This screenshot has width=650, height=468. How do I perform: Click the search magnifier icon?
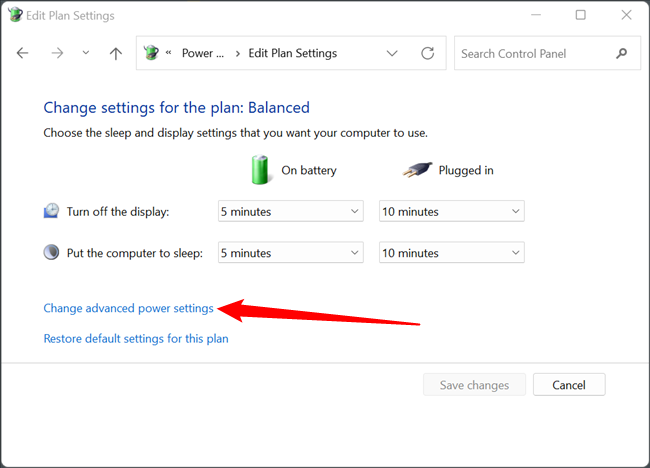[622, 54]
